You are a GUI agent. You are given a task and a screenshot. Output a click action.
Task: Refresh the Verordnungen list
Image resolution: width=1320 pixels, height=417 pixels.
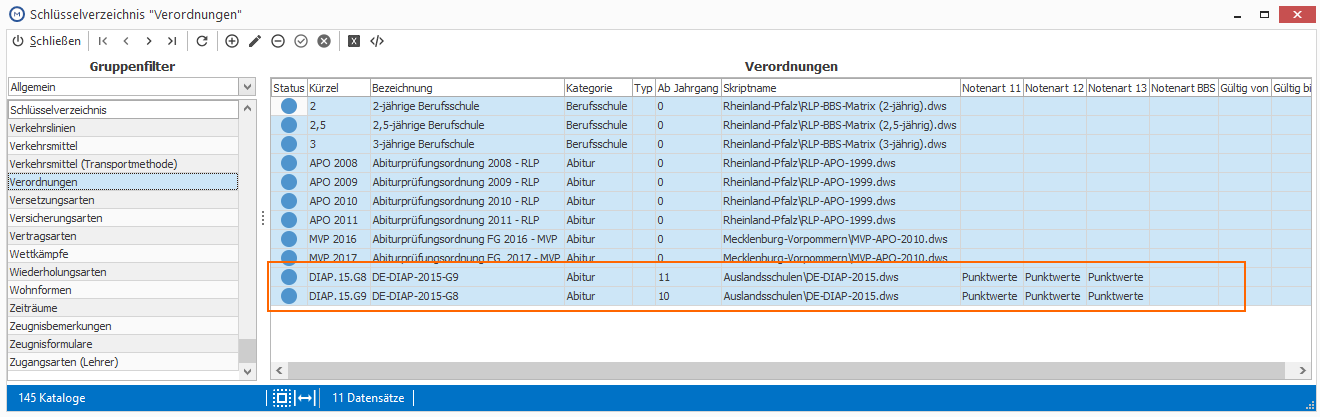(x=202, y=41)
